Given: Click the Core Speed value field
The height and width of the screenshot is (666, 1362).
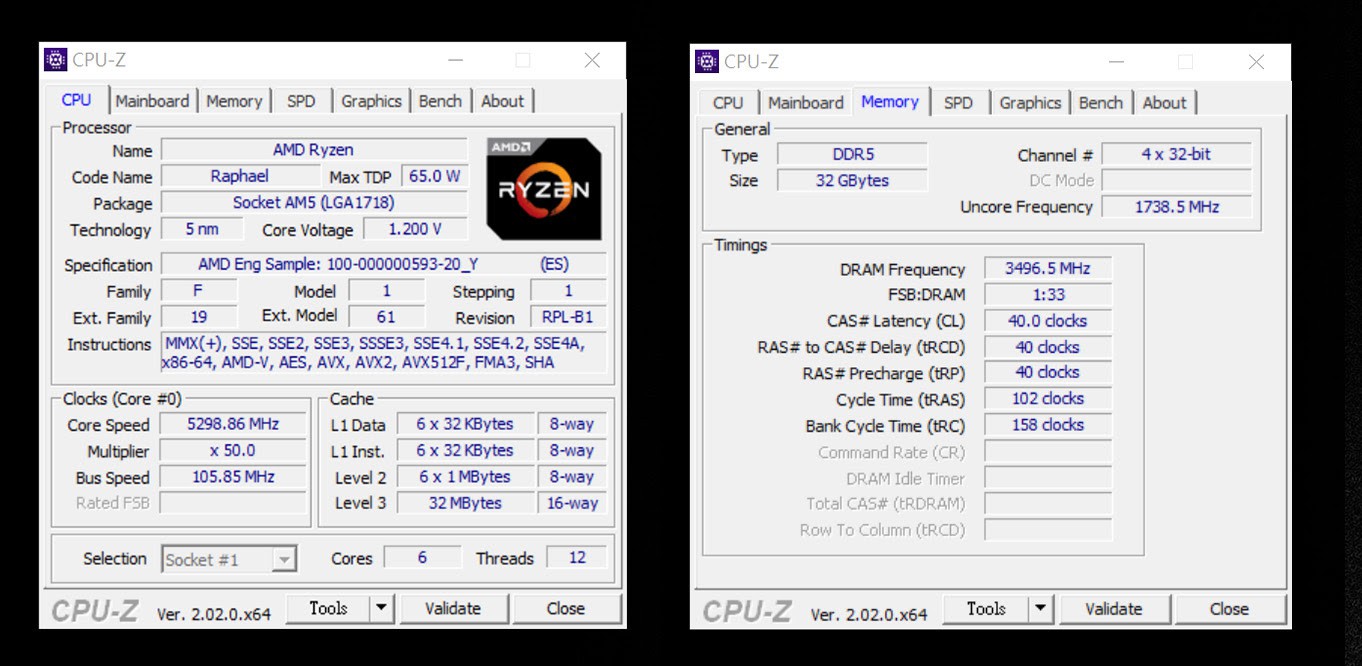Looking at the screenshot, I should click(x=233, y=424).
